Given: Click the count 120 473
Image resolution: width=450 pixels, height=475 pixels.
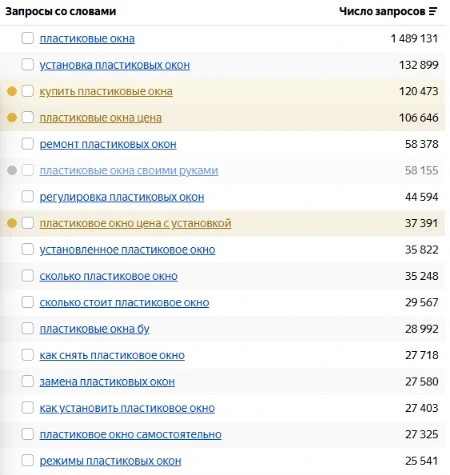Looking at the screenshot, I should (419, 91).
